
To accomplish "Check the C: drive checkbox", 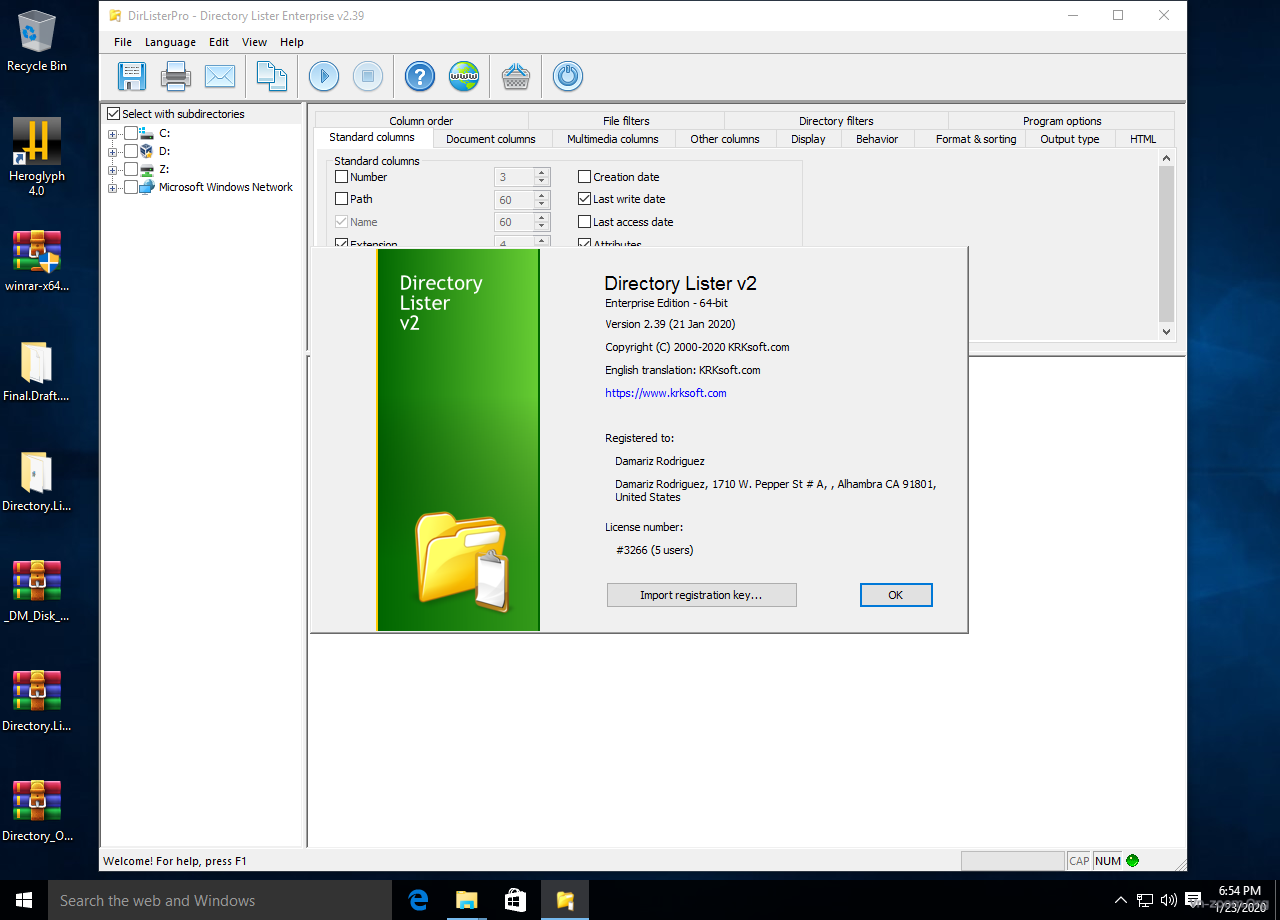I will pyautogui.click(x=131, y=133).
